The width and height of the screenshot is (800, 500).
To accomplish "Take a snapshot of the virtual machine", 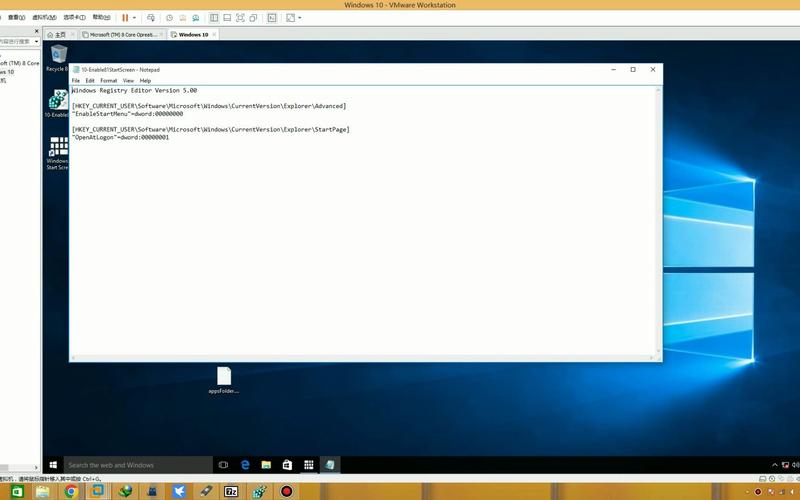I will point(169,17).
